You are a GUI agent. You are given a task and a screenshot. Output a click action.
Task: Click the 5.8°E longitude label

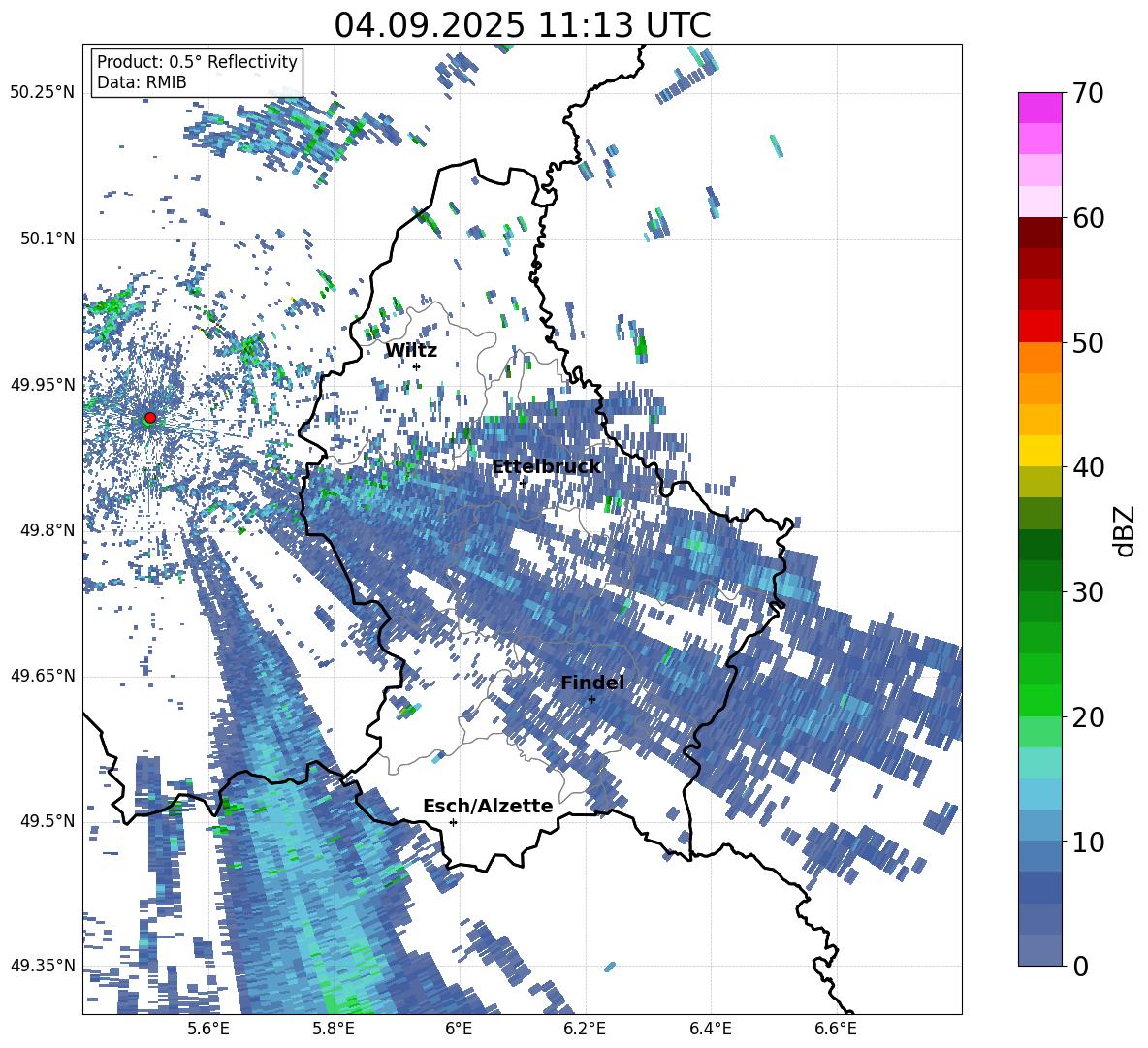click(334, 1029)
